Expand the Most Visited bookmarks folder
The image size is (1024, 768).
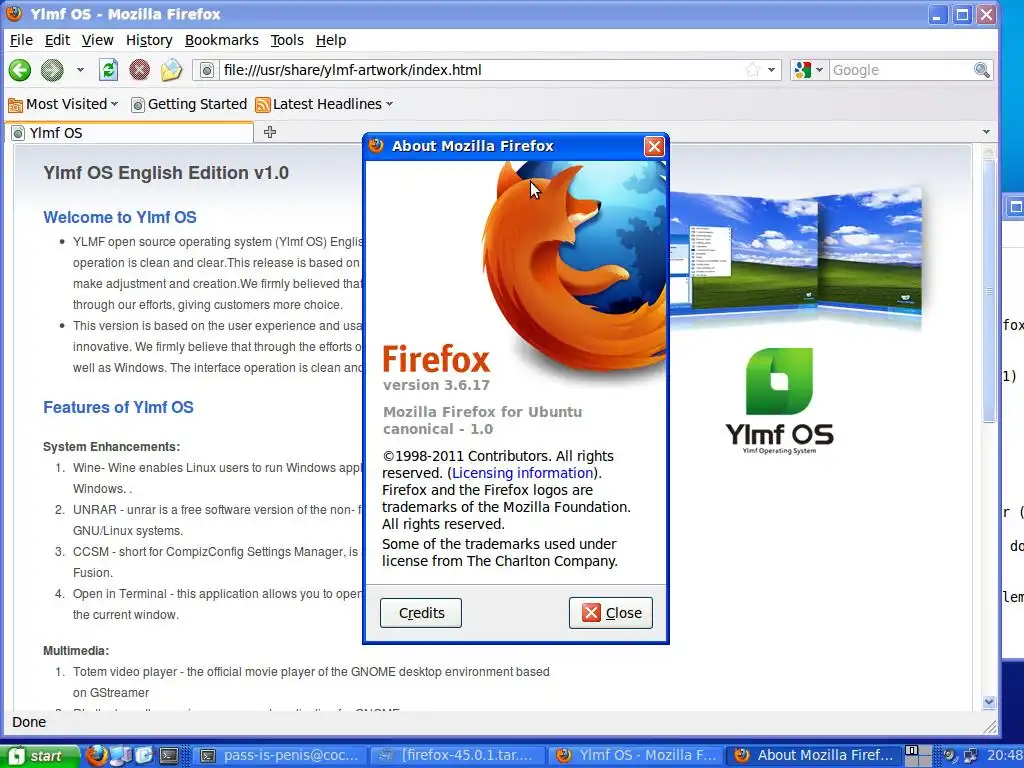(x=63, y=104)
